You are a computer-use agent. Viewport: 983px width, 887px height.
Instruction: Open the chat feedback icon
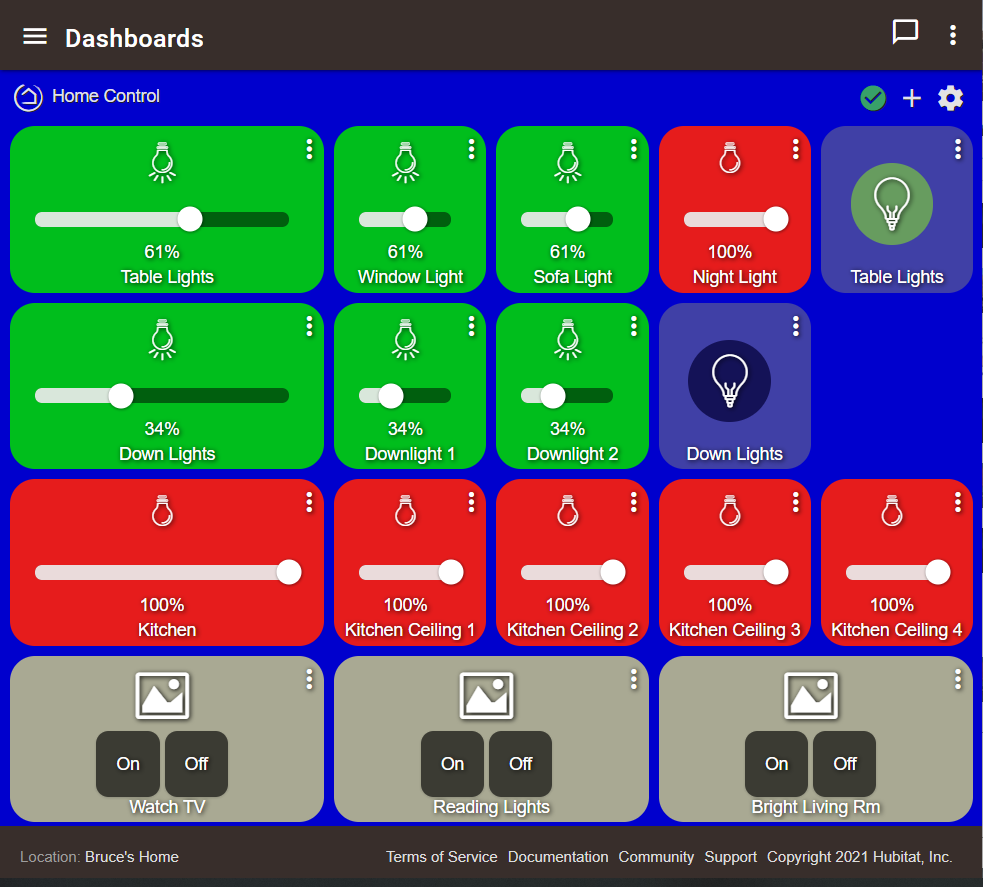pyautogui.click(x=905, y=32)
